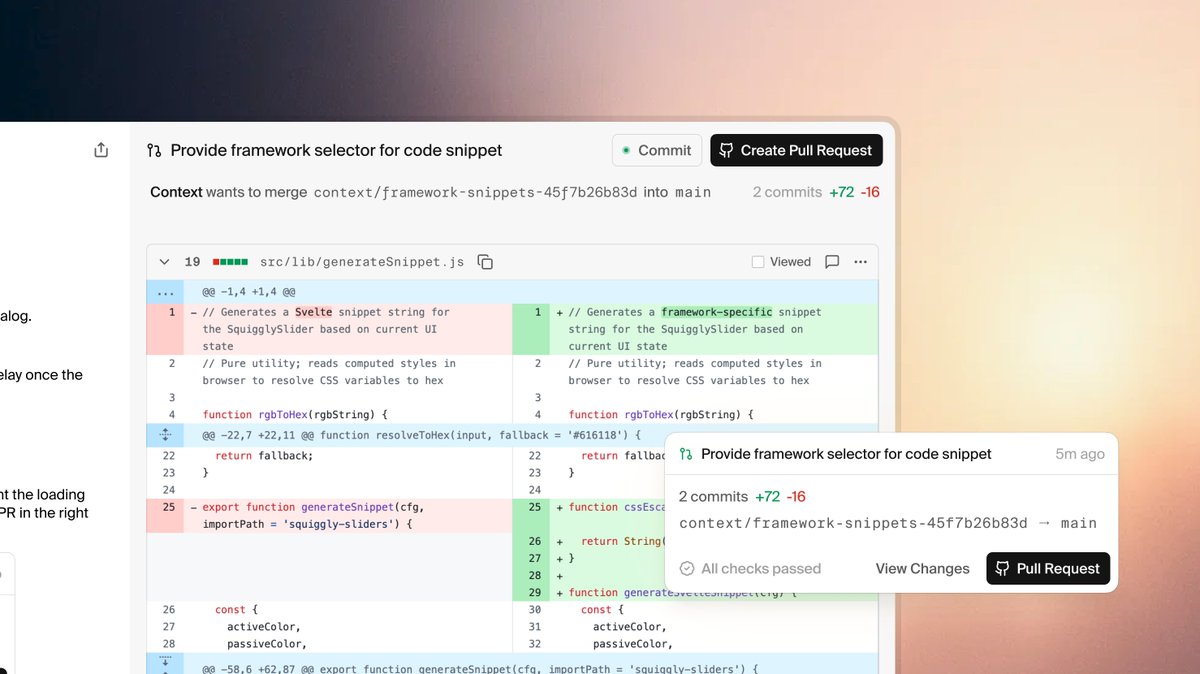Click the Pull Request button in popup

(x=1048, y=568)
